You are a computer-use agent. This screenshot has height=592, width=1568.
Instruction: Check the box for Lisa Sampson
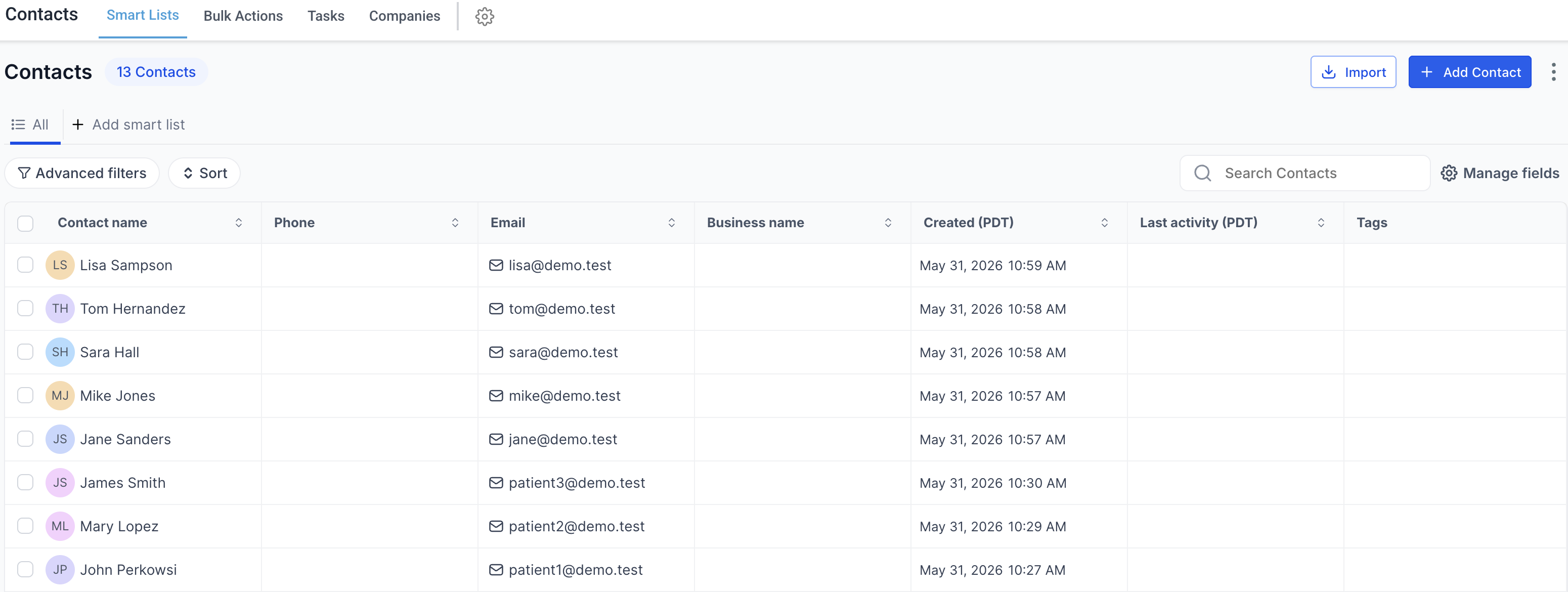[x=25, y=265]
